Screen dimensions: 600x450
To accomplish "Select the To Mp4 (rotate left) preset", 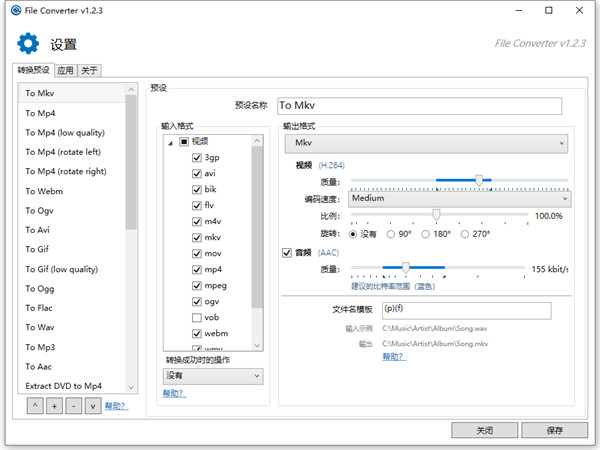I will tap(72, 152).
